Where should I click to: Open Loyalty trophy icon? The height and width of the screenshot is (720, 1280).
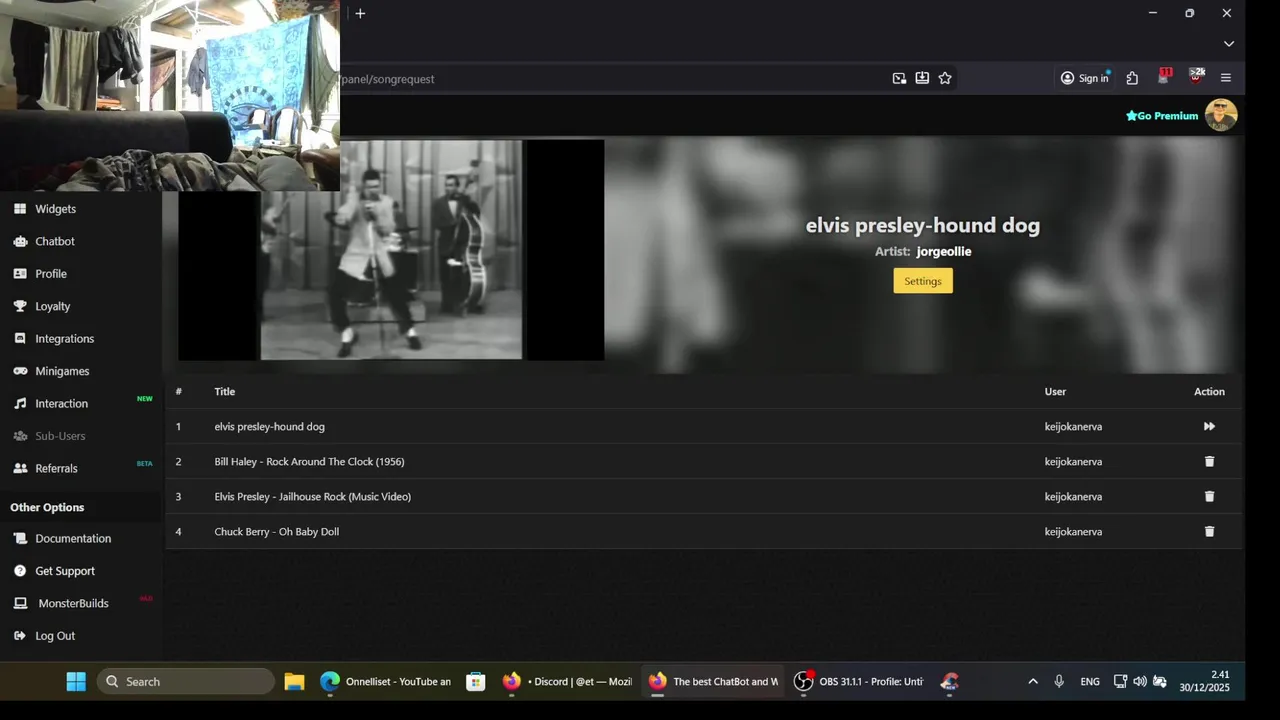coord(20,306)
